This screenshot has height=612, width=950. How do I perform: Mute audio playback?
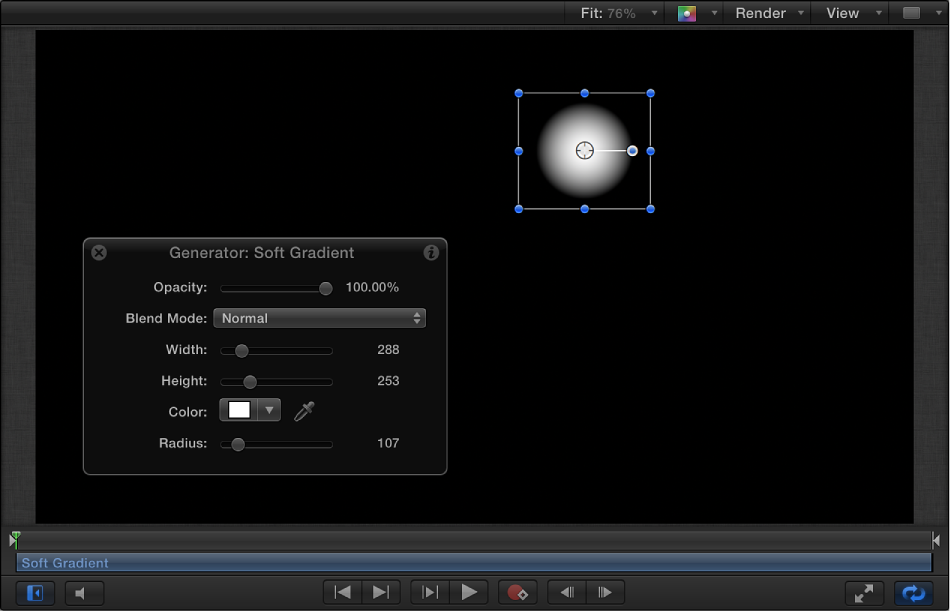click(x=84, y=592)
